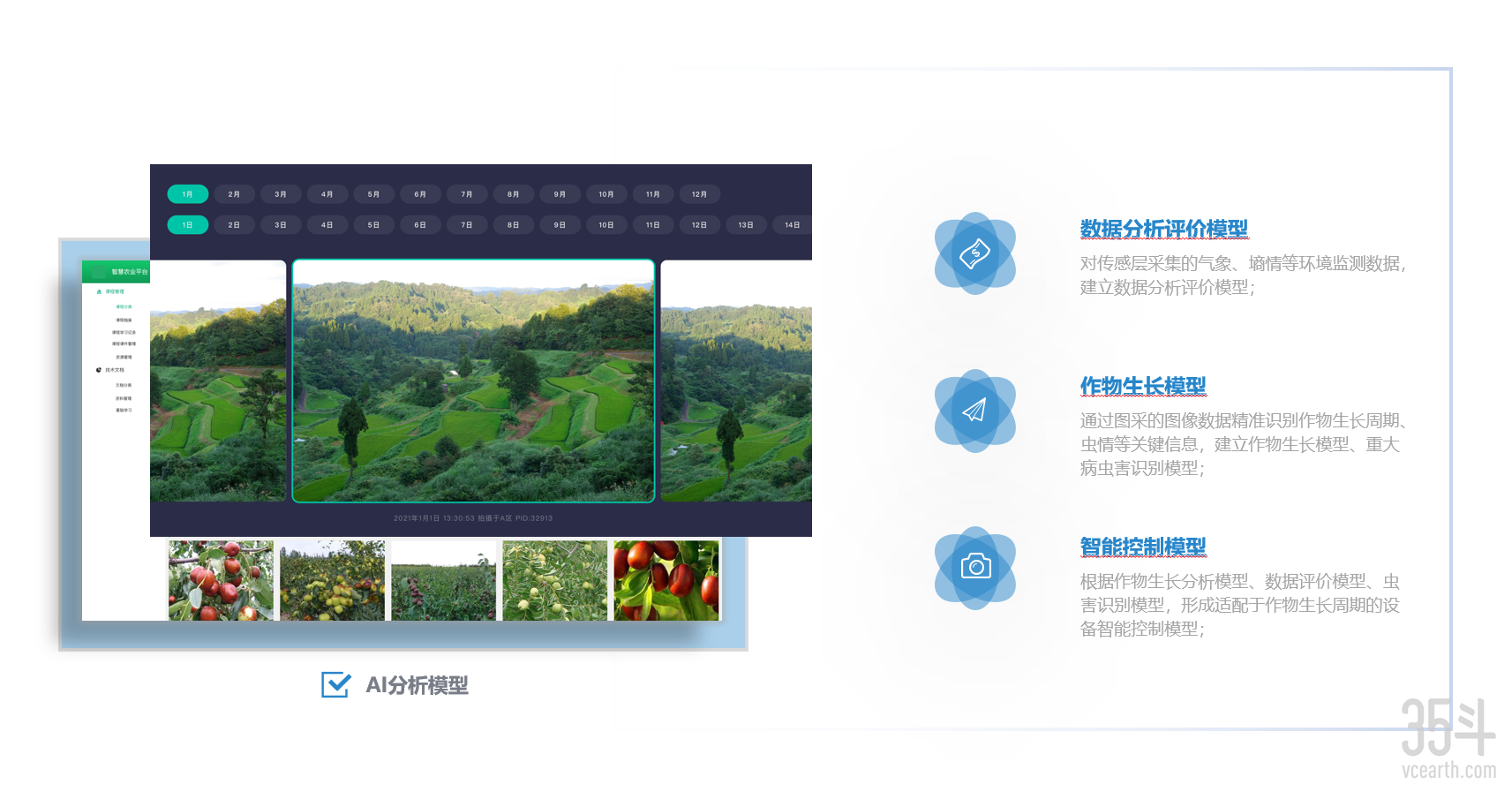Click the description beginning 对传感层采集的气象
The image size is (1512, 792).
point(1244,275)
